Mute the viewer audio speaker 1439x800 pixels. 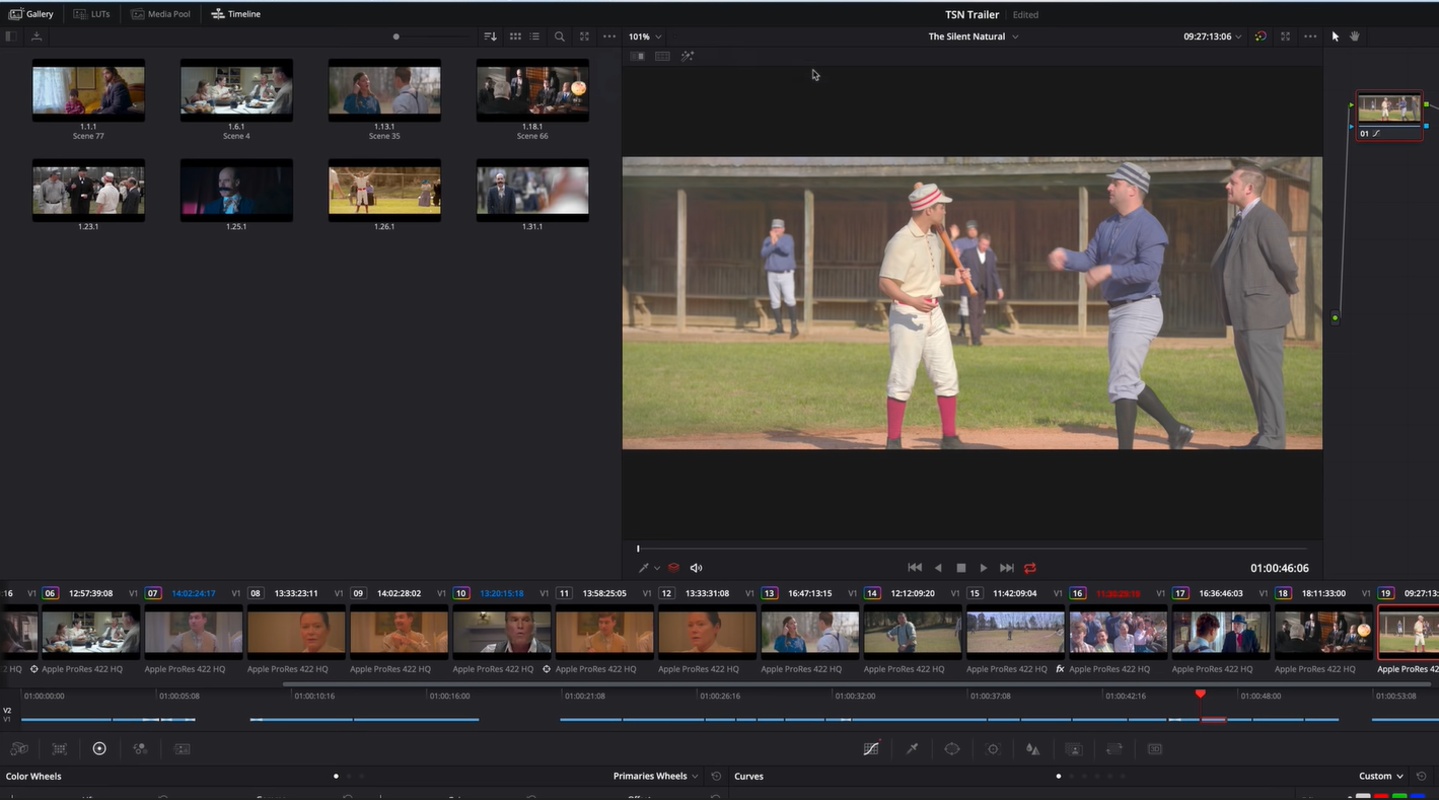point(696,568)
